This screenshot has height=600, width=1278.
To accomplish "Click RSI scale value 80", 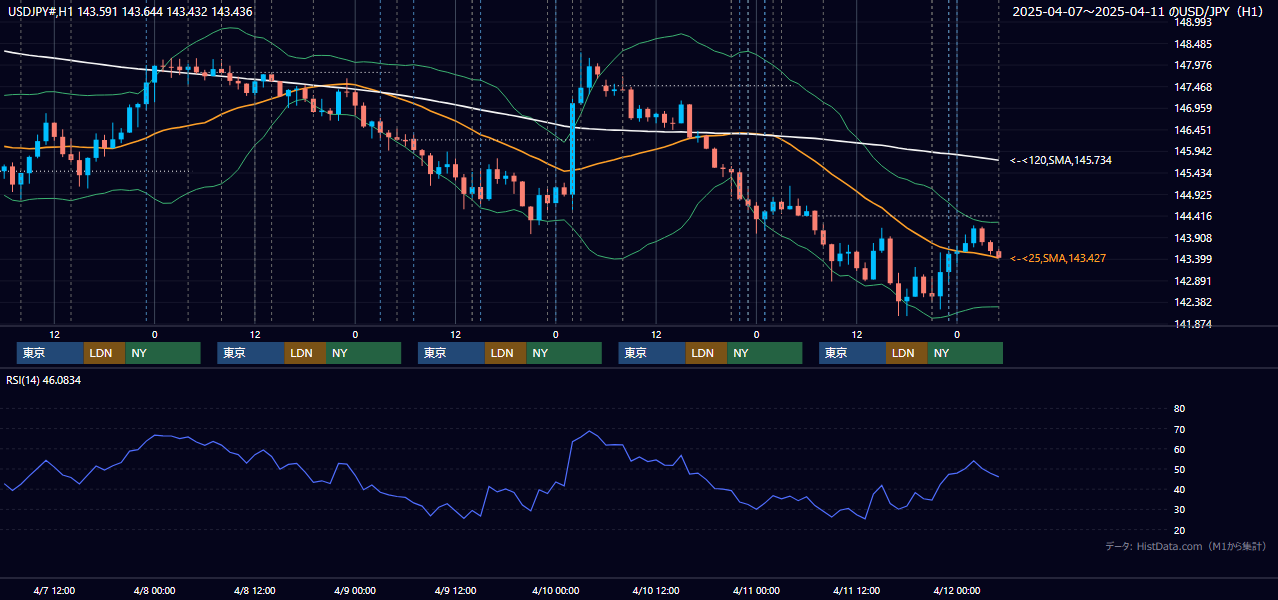I will pos(1179,409).
